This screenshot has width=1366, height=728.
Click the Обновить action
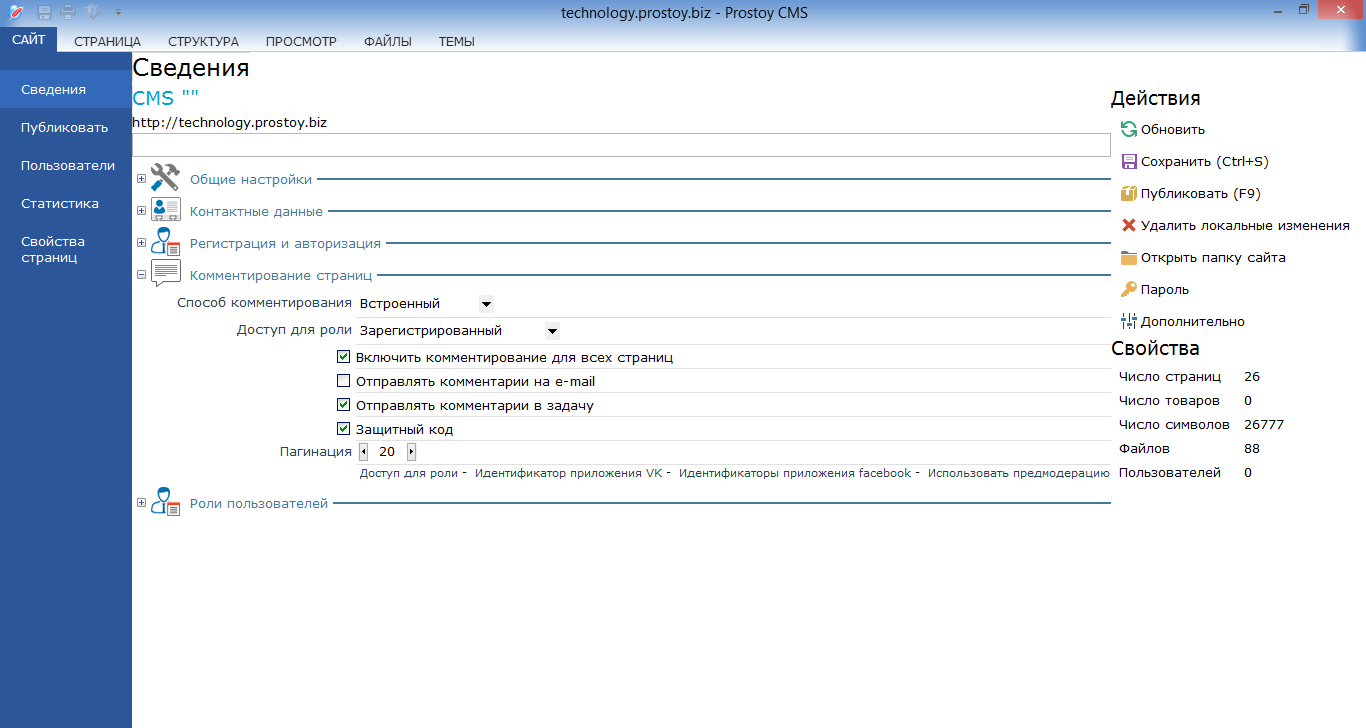1173,129
